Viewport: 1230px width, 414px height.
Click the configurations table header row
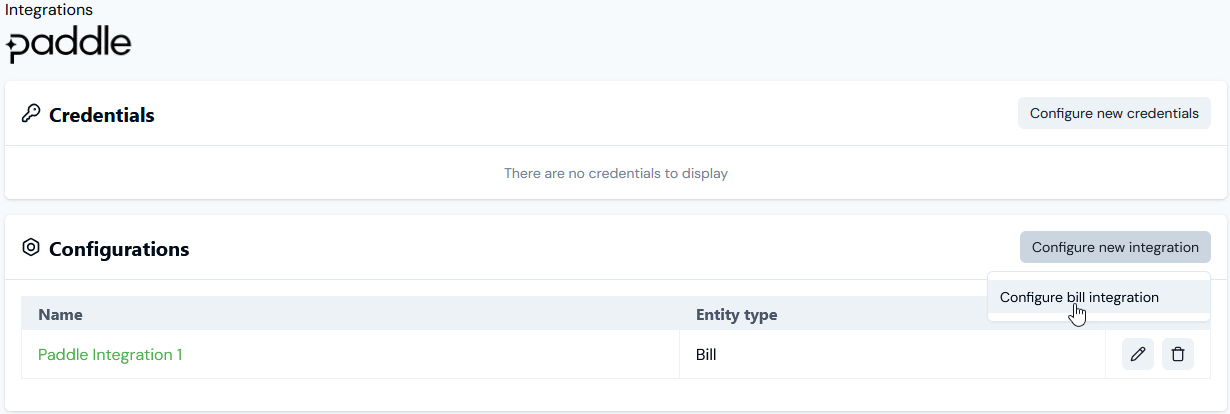[x=400, y=314]
